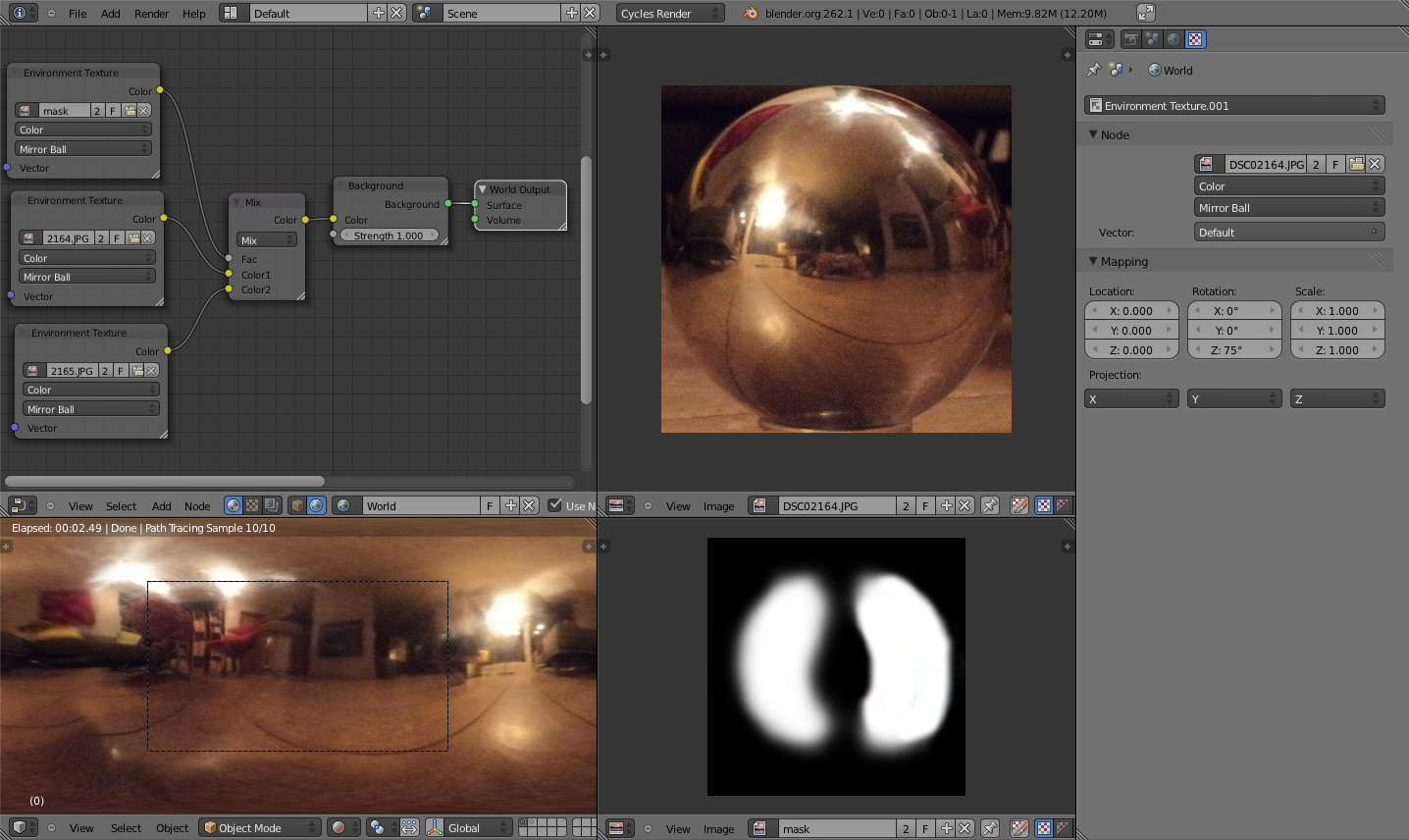
Task: Switch node editor to texture nodes icon
Action: (251, 504)
